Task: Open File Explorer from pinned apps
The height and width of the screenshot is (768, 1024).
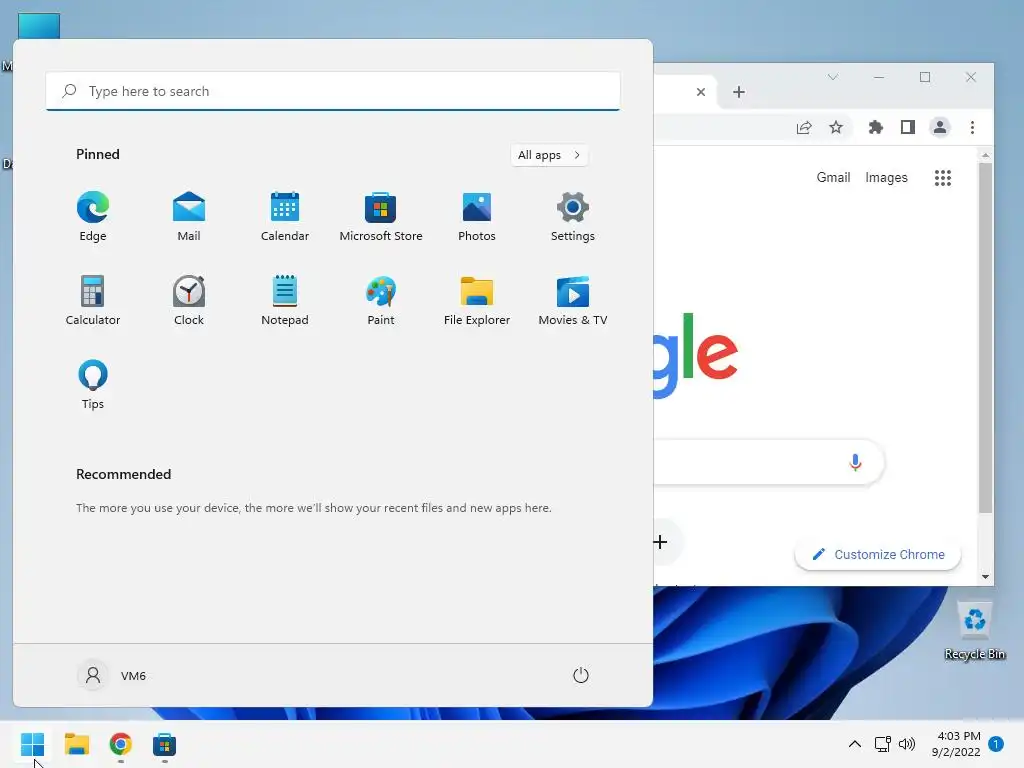Action: point(477,300)
